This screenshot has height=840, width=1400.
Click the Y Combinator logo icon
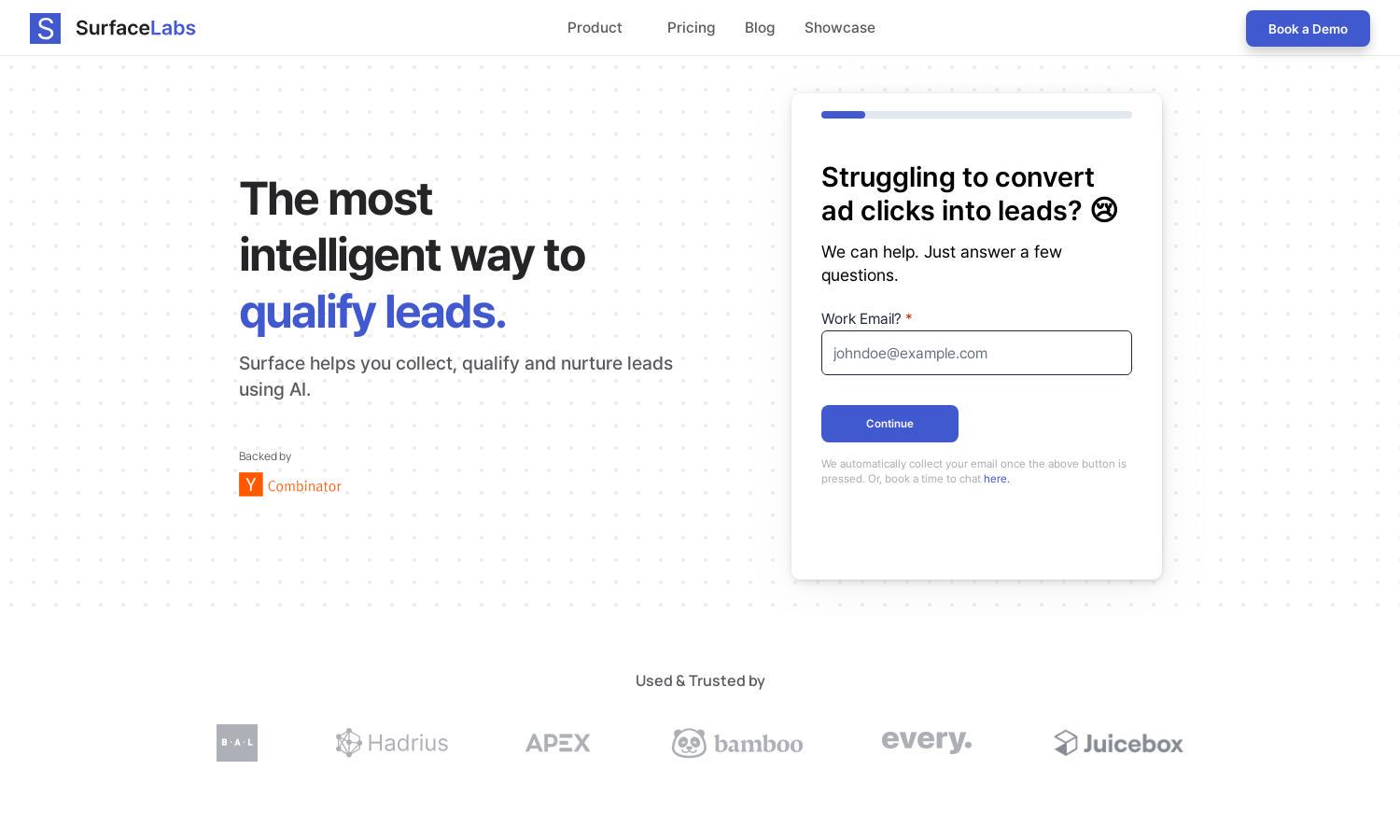[x=250, y=484]
